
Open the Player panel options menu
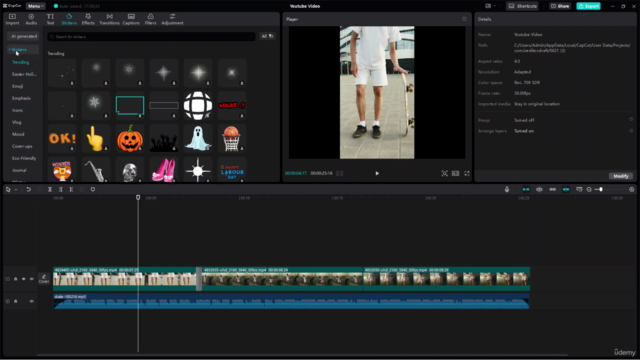(464, 19)
